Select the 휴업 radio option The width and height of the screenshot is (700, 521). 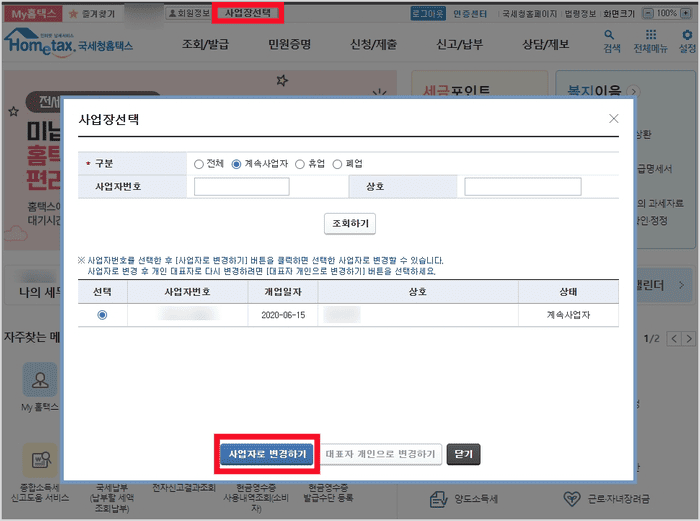[x=300, y=164]
